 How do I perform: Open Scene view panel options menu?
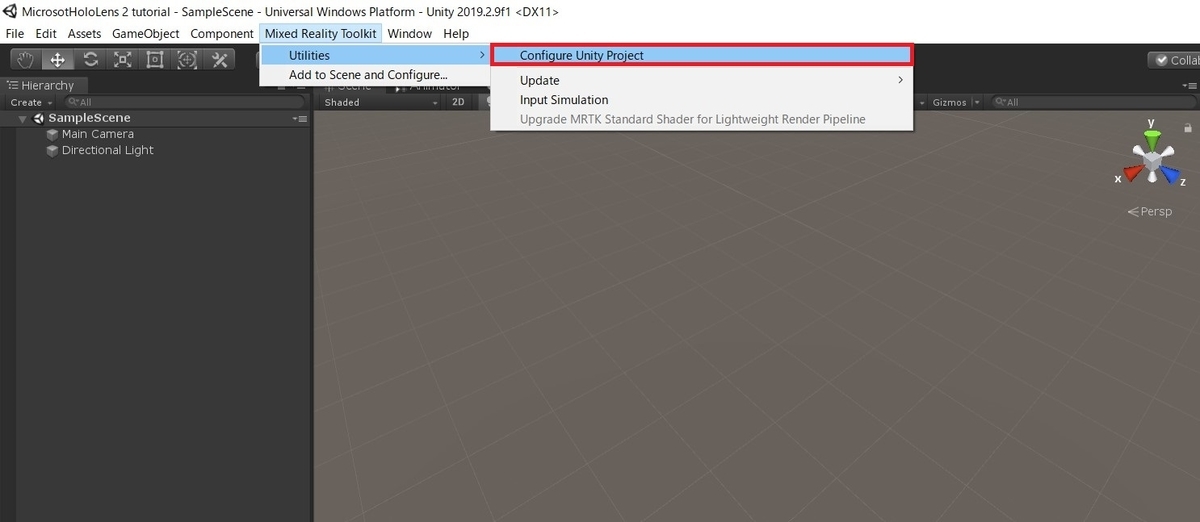[1188, 86]
